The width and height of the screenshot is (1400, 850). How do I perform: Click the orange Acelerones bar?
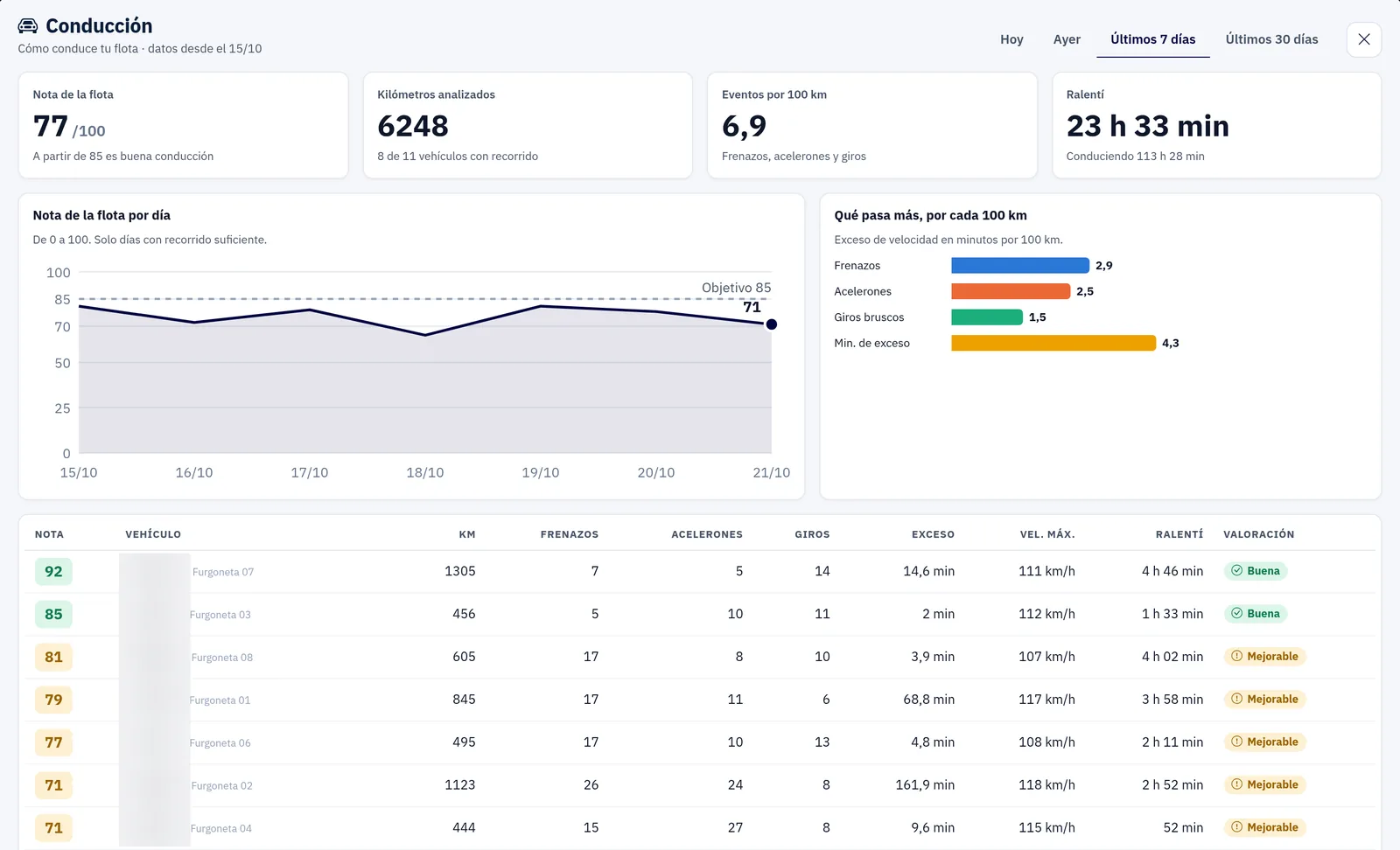click(x=1011, y=291)
